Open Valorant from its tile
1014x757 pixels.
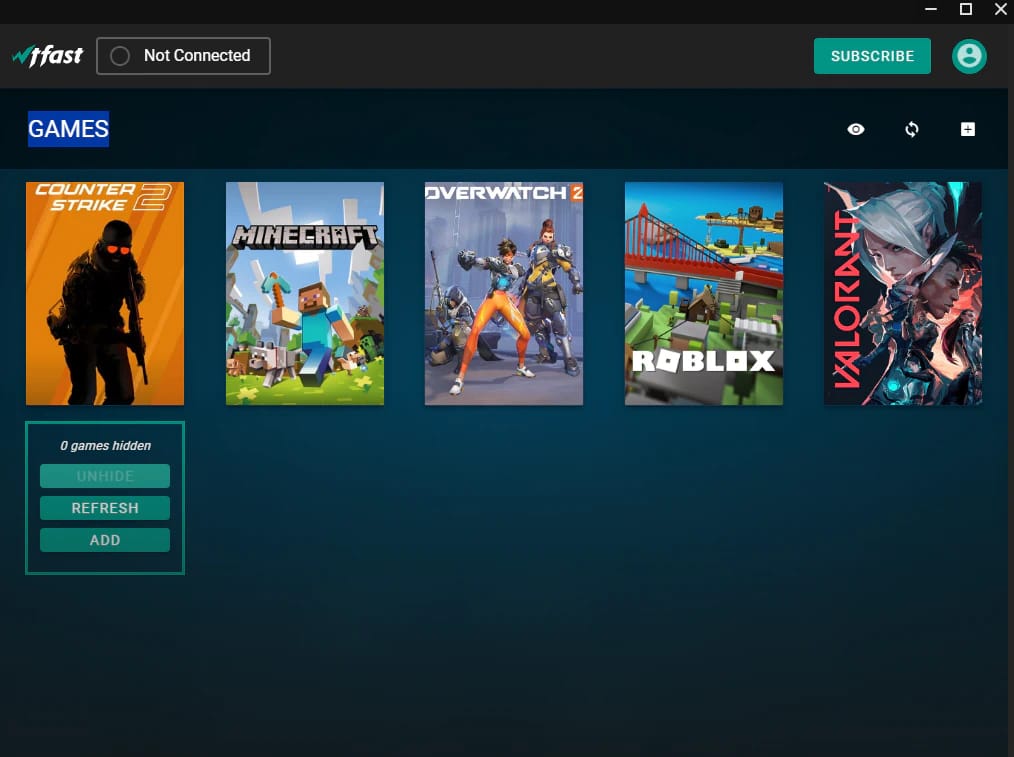pyautogui.click(x=902, y=293)
